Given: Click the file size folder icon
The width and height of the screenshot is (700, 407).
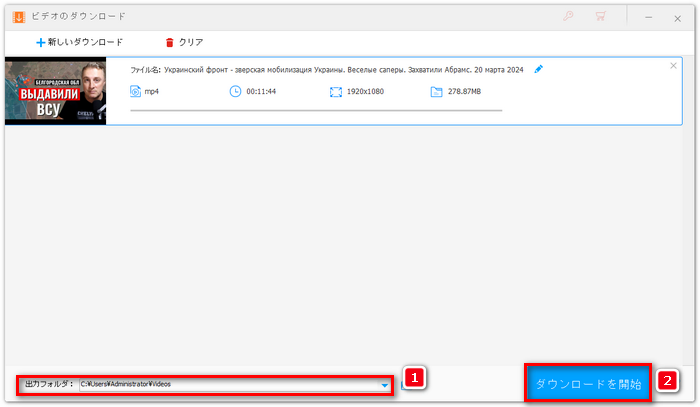Looking at the screenshot, I should (x=436, y=92).
